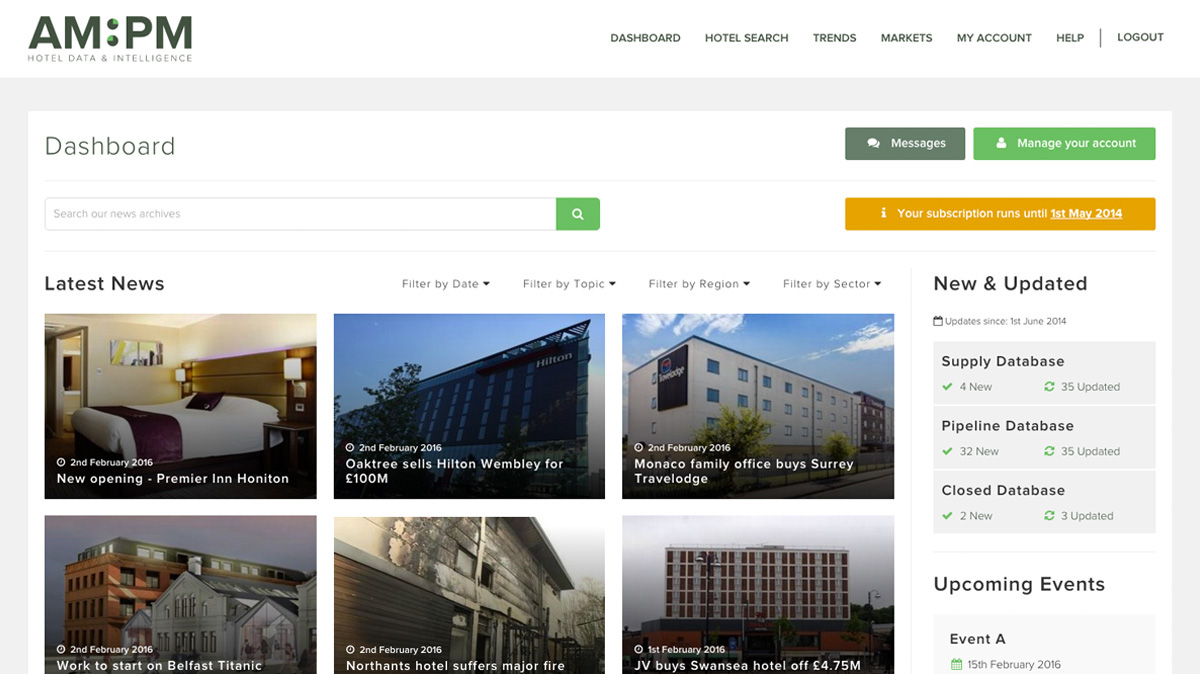
Task: Click clock icon on Belfast Titanic story
Action: click(x=61, y=650)
